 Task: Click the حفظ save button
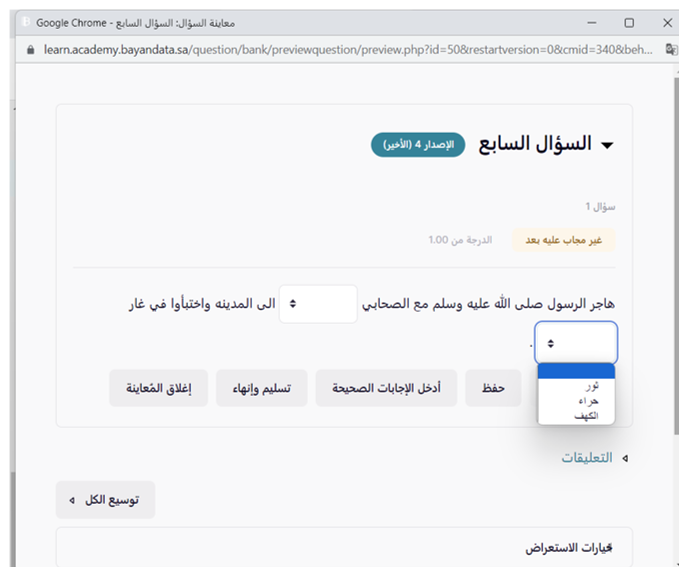point(493,388)
